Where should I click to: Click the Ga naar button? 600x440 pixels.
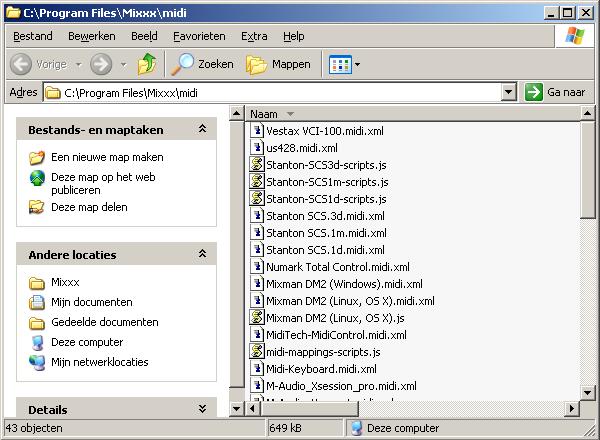click(555, 92)
